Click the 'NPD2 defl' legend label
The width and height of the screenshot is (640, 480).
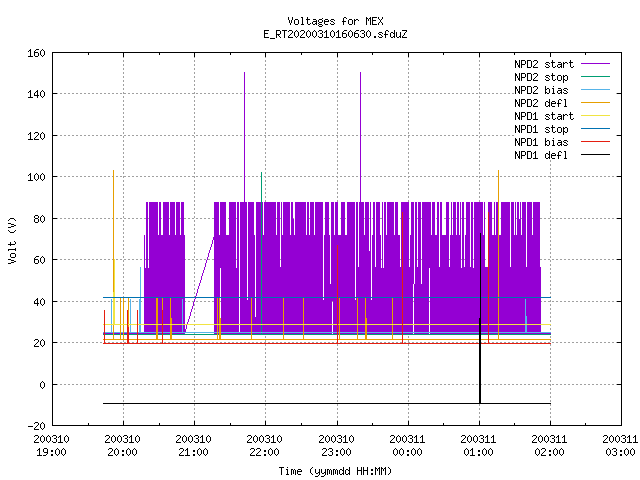pyautogui.click(x=541, y=103)
